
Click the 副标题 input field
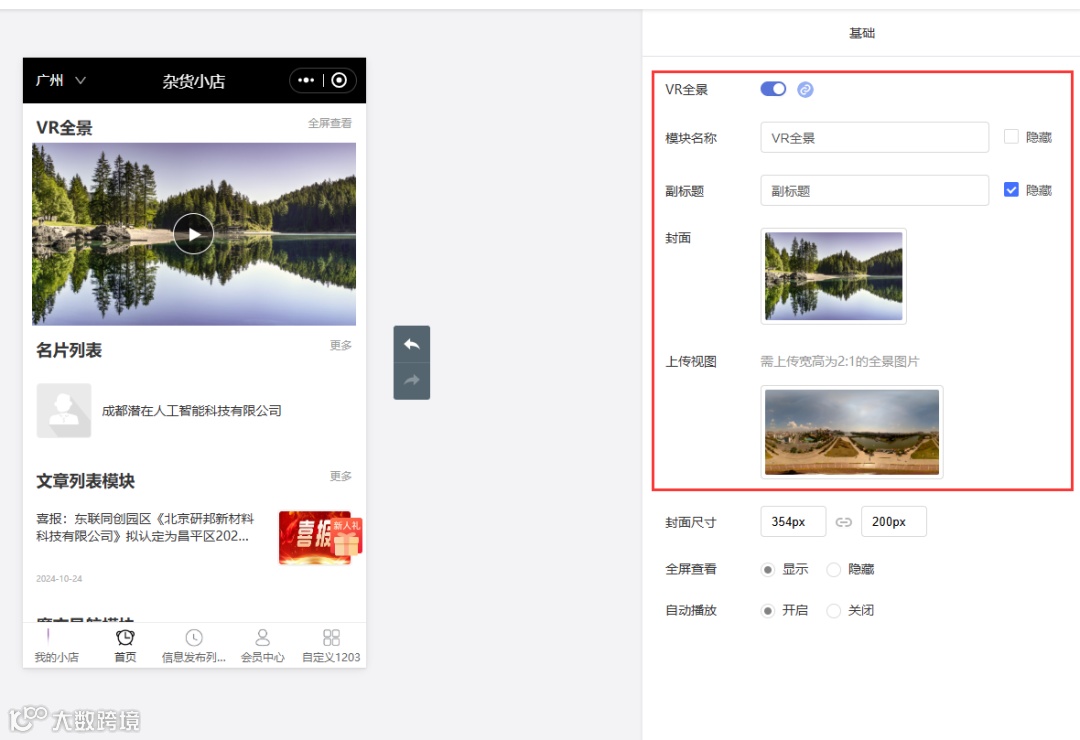click(x=874, y=191)
